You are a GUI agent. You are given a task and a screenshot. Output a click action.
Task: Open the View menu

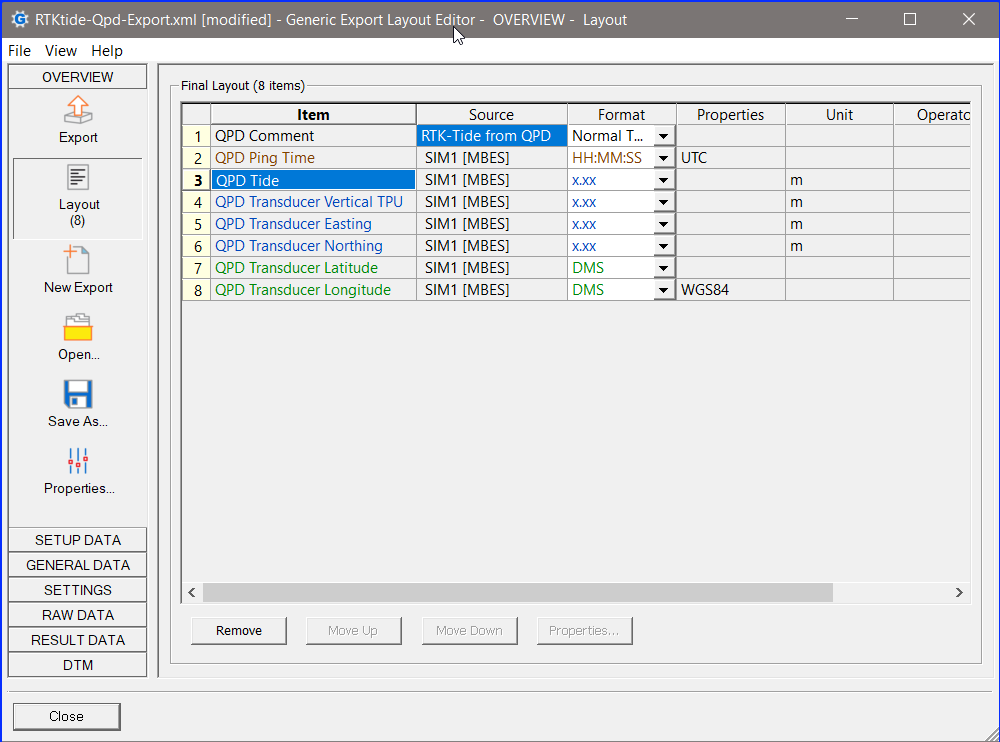[61, 51]
